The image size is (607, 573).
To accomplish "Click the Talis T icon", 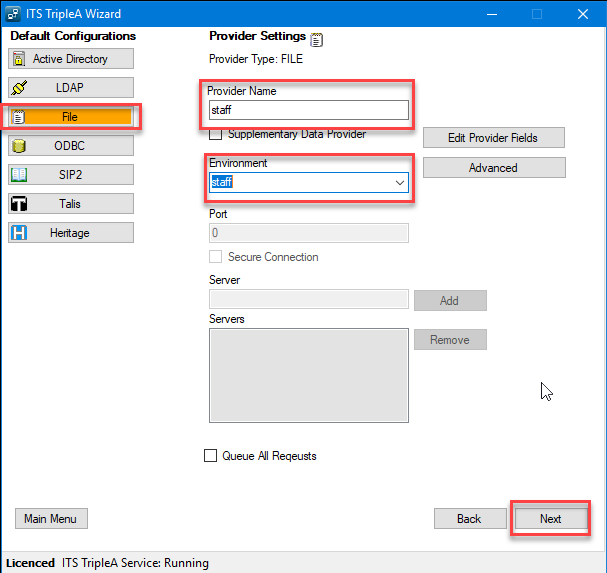I will pyautogui.click(x=18, y=204).
